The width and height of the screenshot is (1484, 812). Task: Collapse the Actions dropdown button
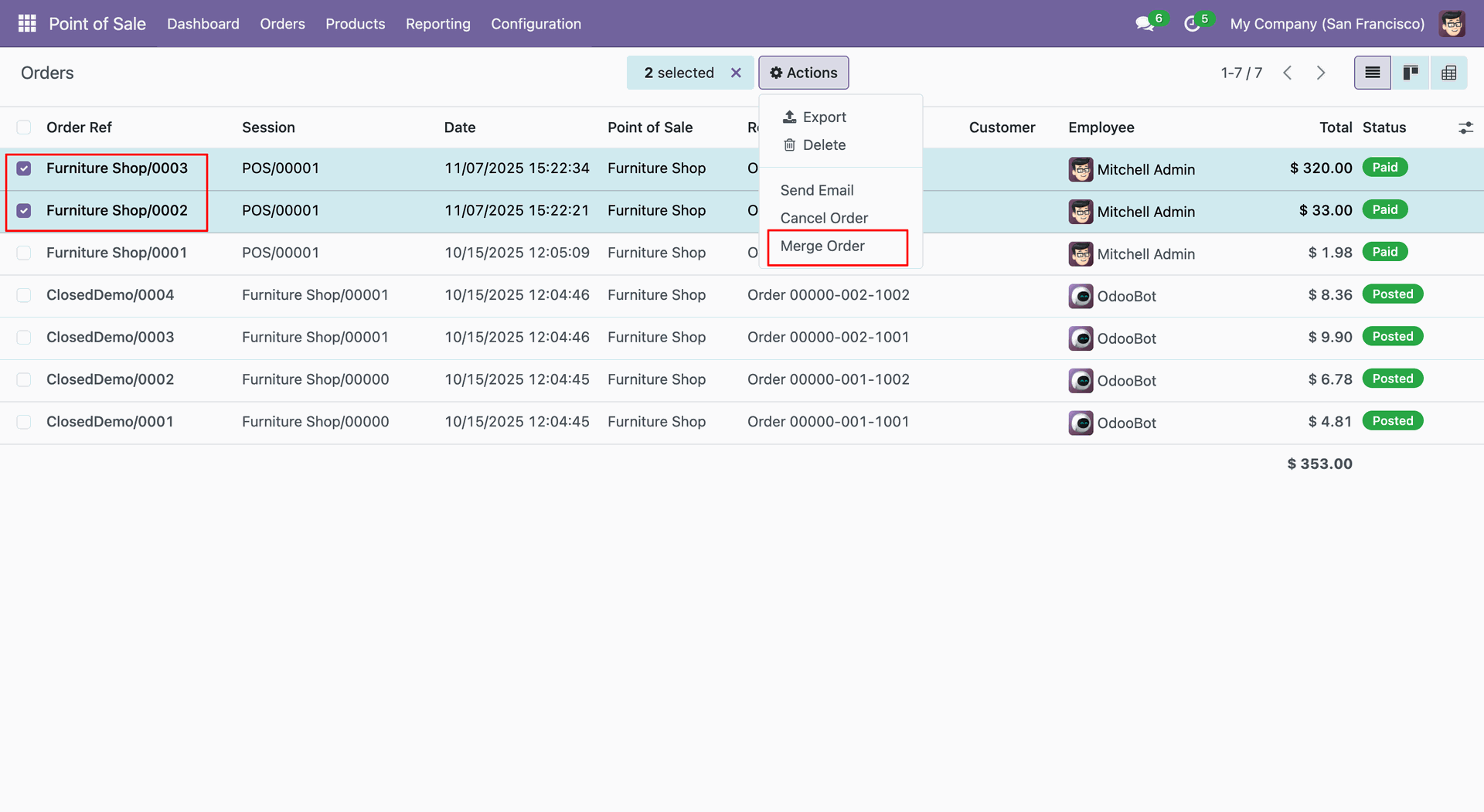click(x=803, y=73)
